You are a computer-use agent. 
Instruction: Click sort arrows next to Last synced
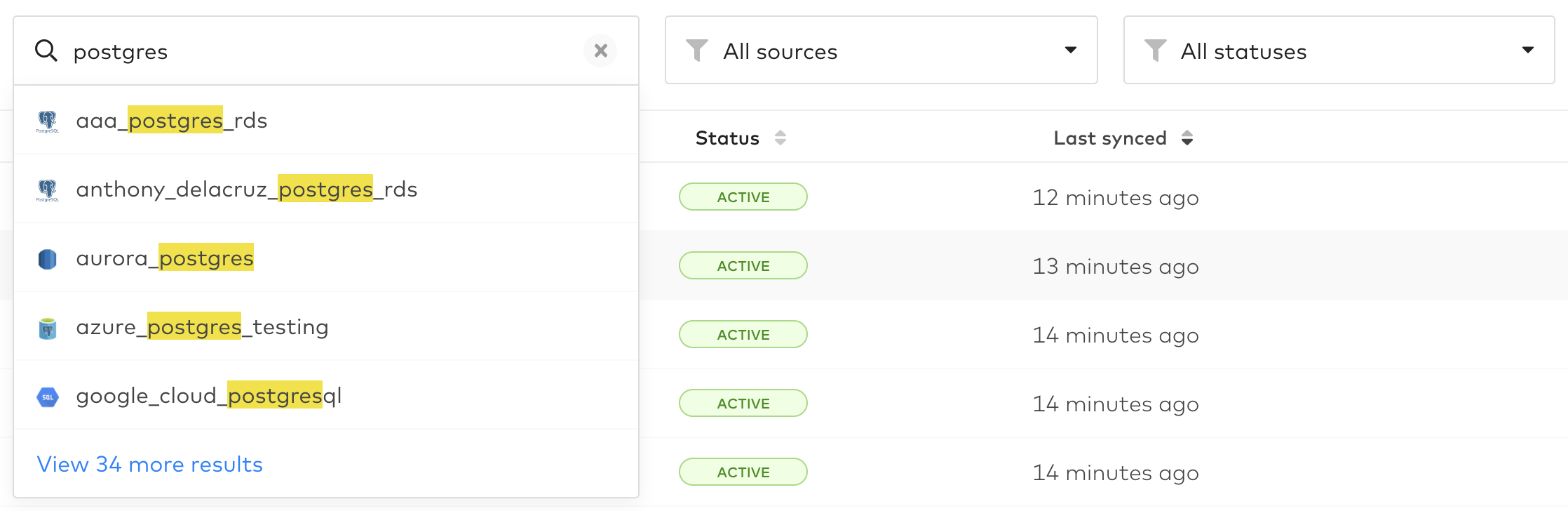(1187, 138)
